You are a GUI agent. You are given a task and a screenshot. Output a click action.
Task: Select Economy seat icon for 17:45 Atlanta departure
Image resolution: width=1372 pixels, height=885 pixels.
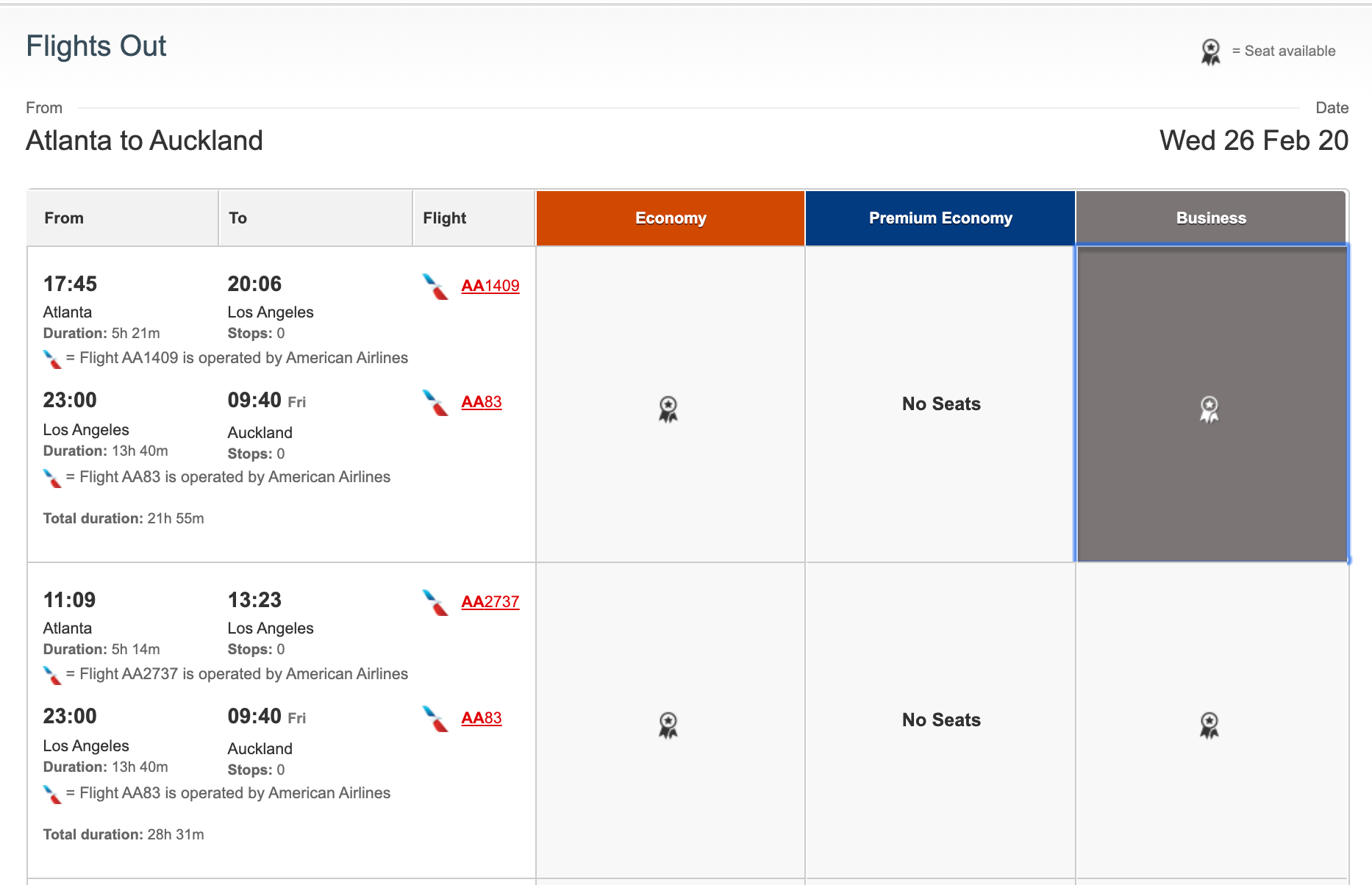(668, 409)
